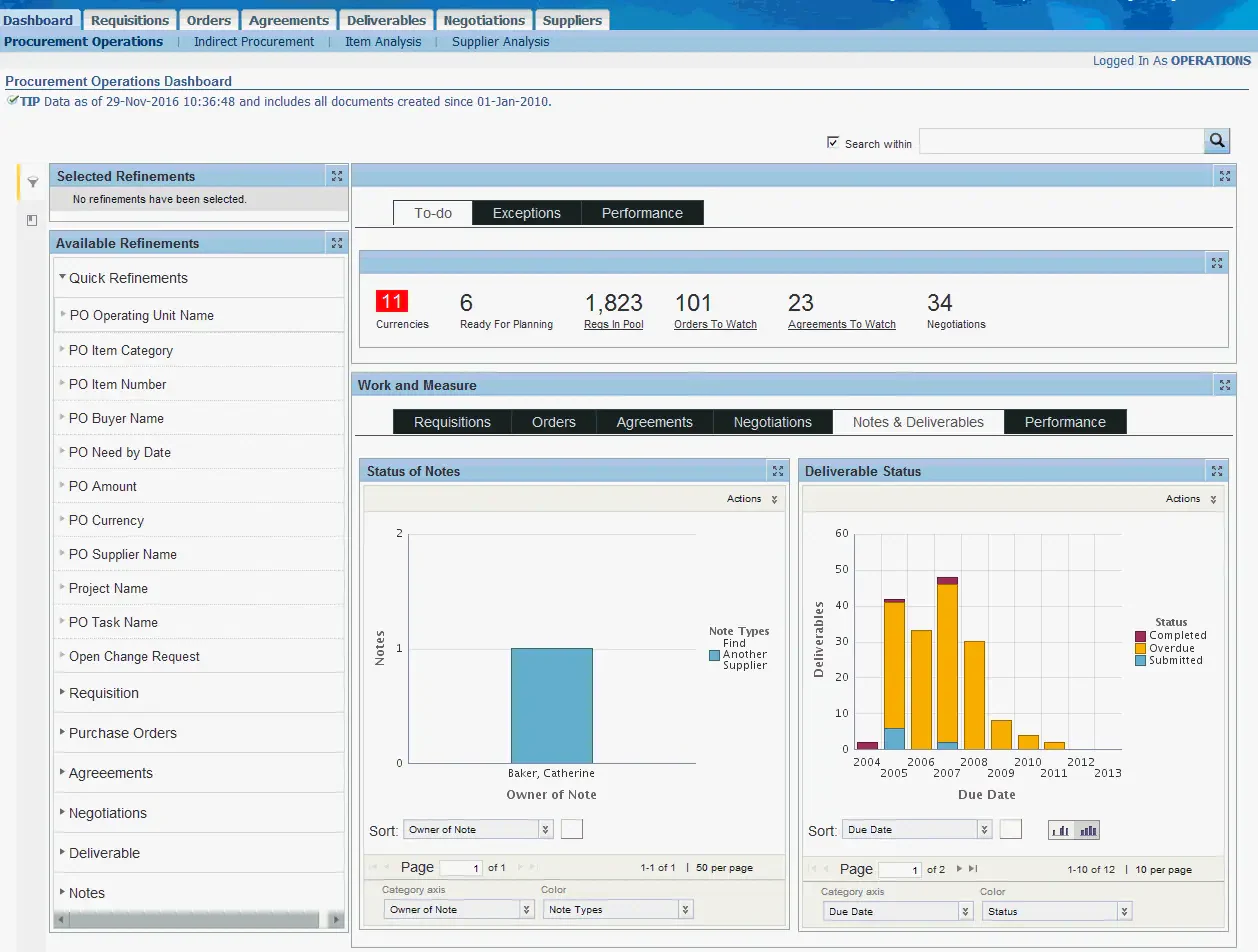Open Category axis dropdown for Due Date
Image resolution: width=1258 pixels, height=952 pixels.
point(898,911)
